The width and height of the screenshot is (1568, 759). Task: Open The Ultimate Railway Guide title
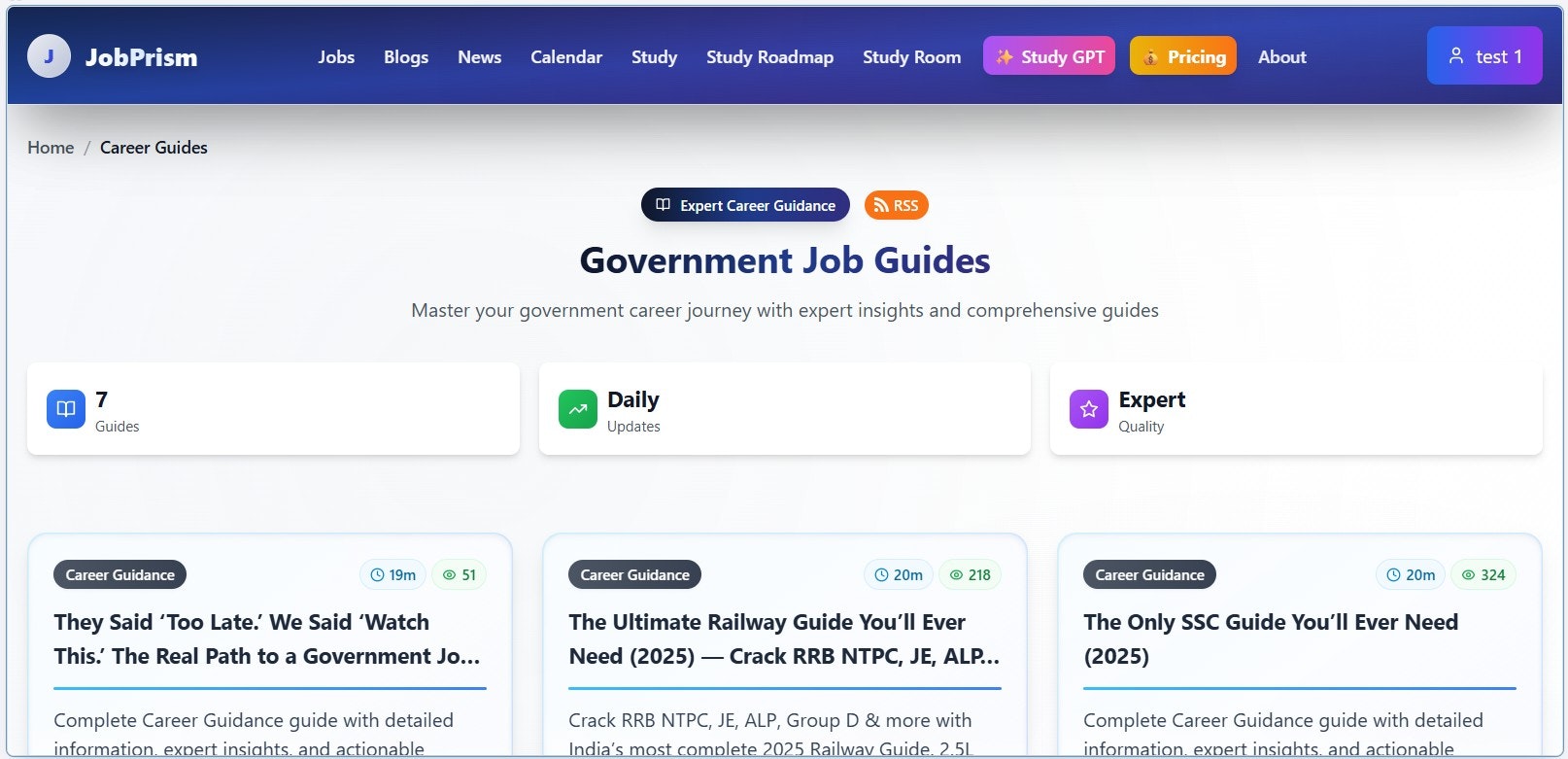pyautogui.click(x=784, y=638)
